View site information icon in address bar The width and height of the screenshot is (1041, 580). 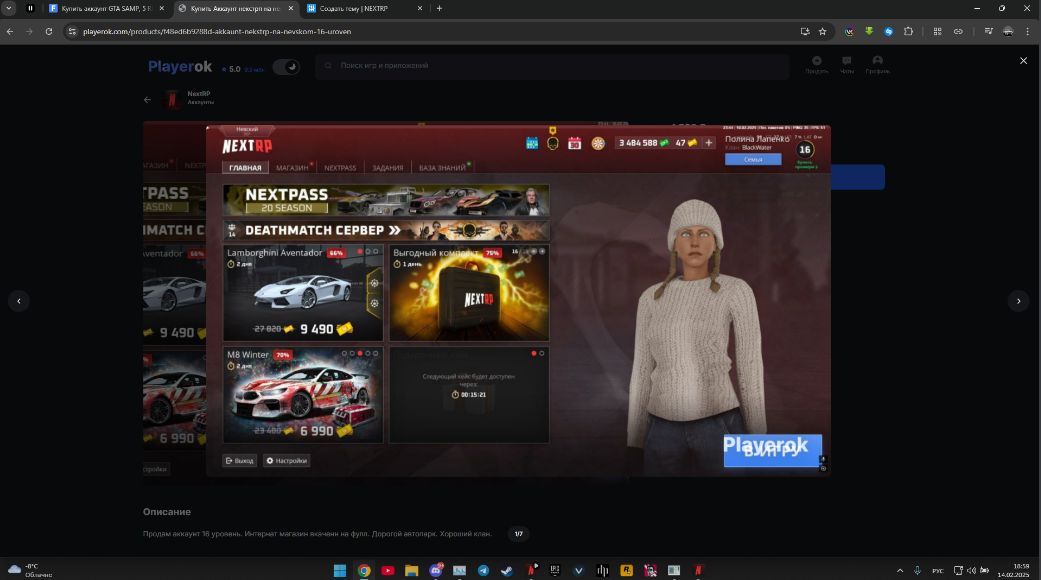pyautogui.click(x=72, y=31)
